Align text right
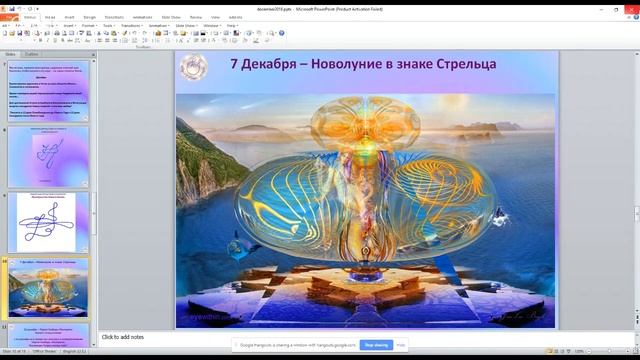Viewport: 640px width, 360px height. (115, 41)
